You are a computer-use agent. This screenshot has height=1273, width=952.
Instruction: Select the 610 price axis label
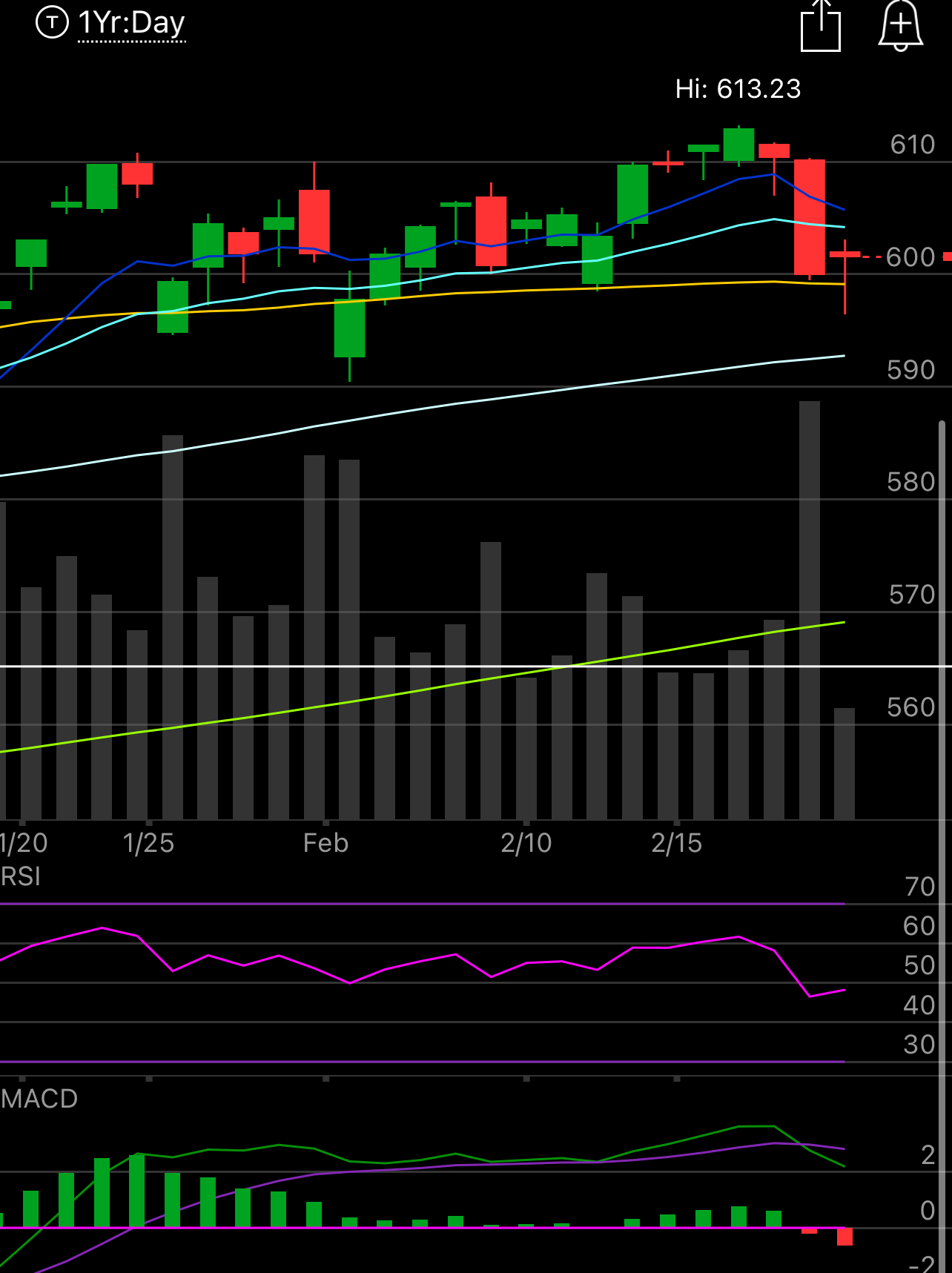tap(913, 145)
